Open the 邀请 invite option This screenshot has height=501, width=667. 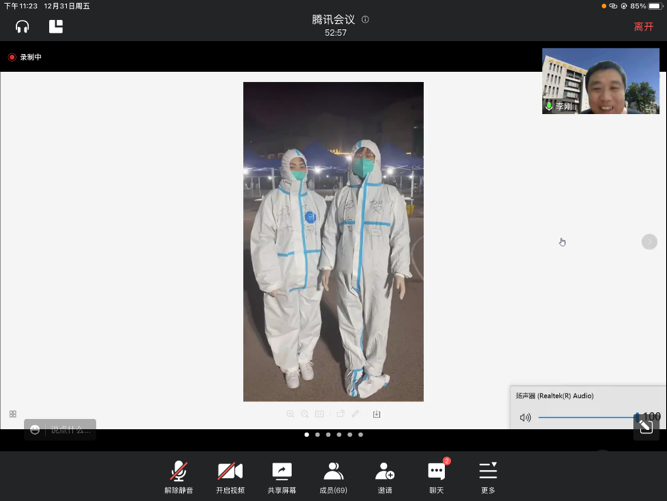(x=385, y=477)
